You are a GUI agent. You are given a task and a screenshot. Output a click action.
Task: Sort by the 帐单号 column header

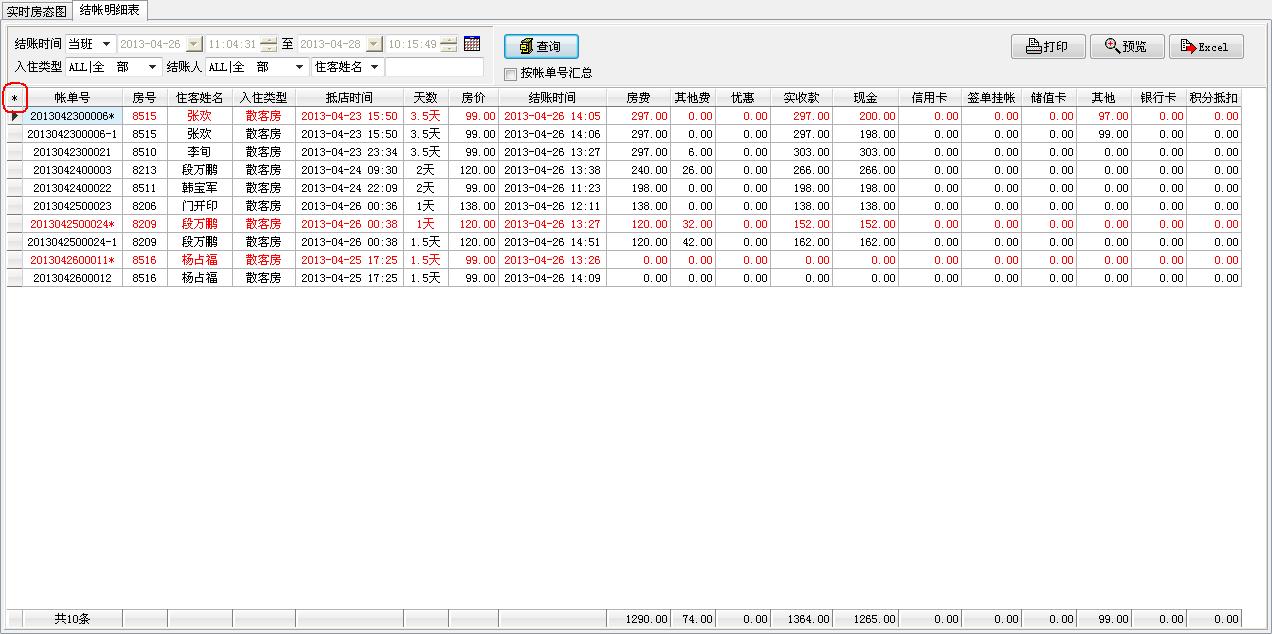click(x=72, y=97)
